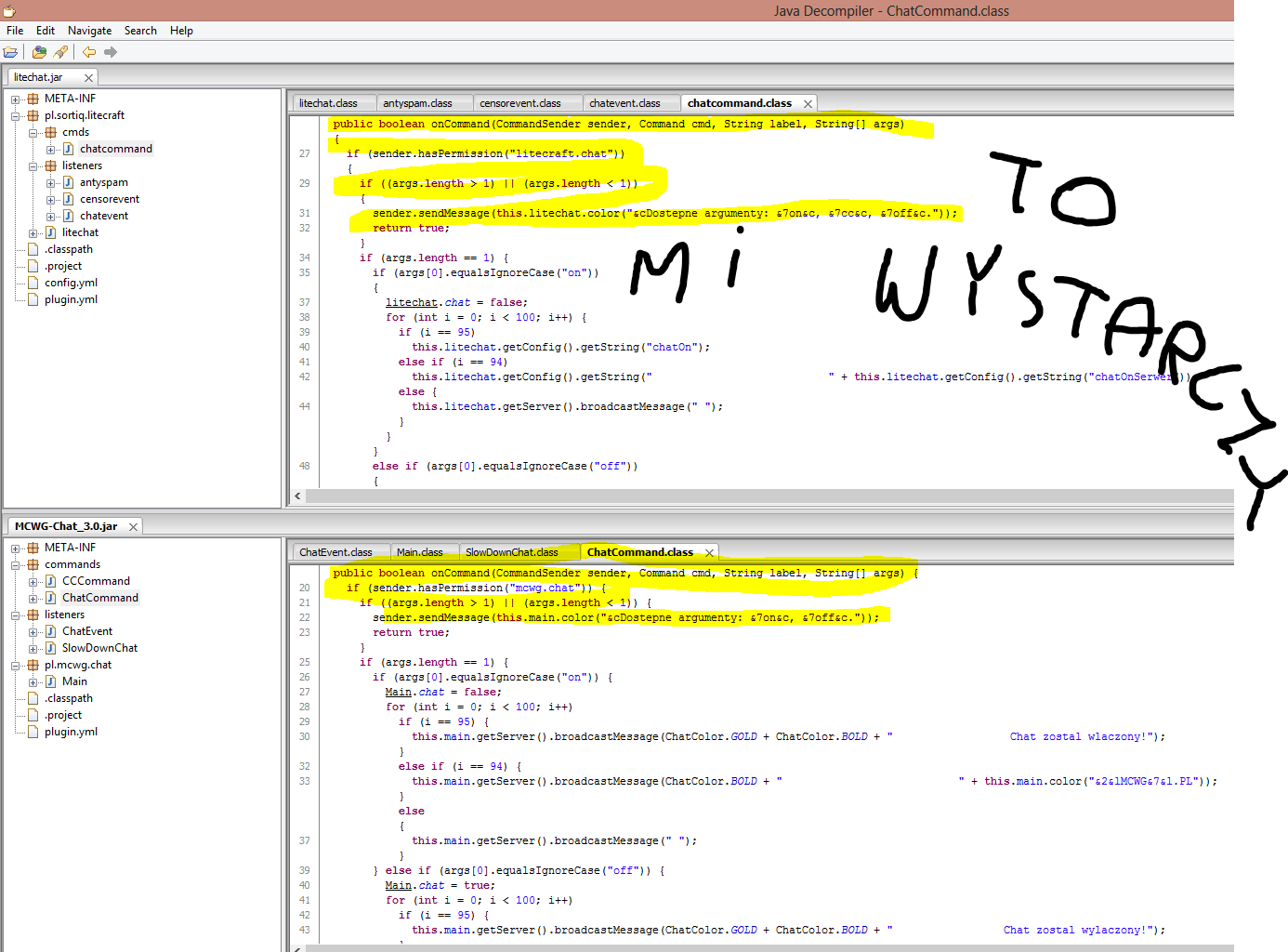Click the litechat link in line 37

412,302
